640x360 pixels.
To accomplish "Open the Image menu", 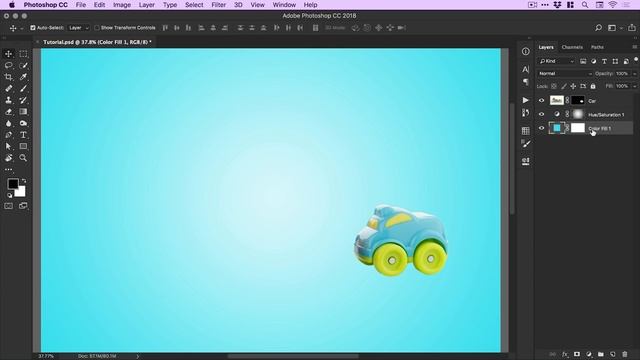I will (x=122, y=5).
